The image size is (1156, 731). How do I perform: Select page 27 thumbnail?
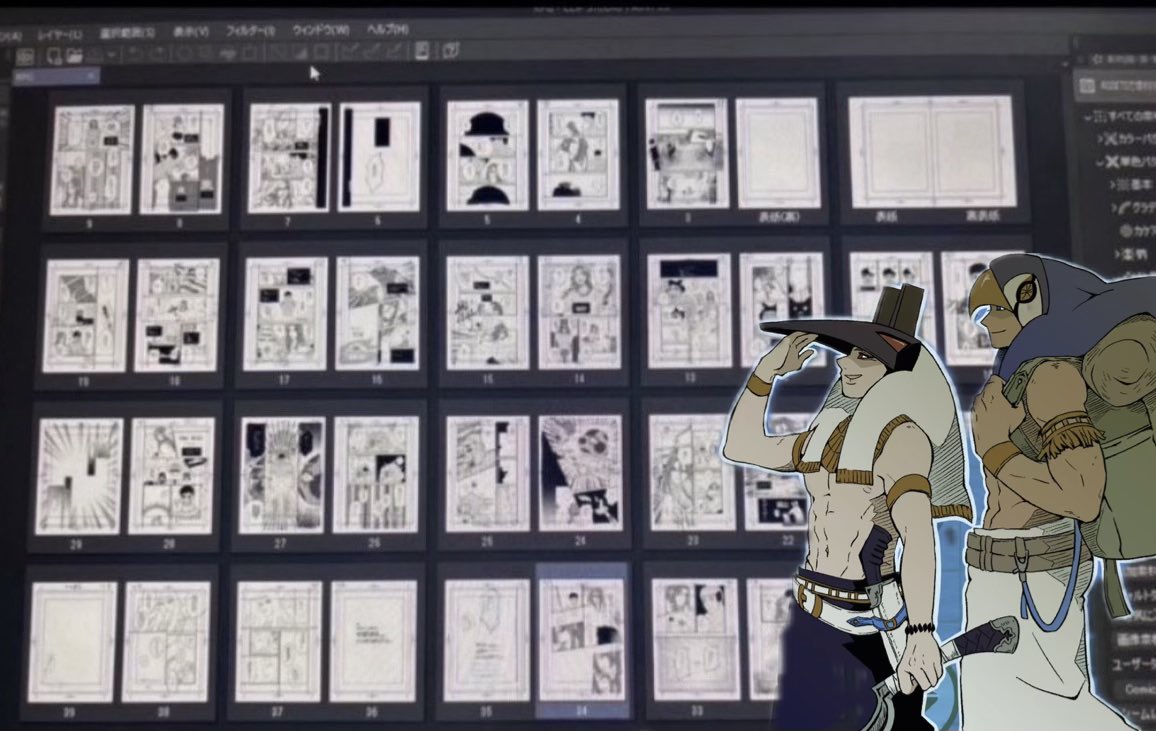coord(283,475)
